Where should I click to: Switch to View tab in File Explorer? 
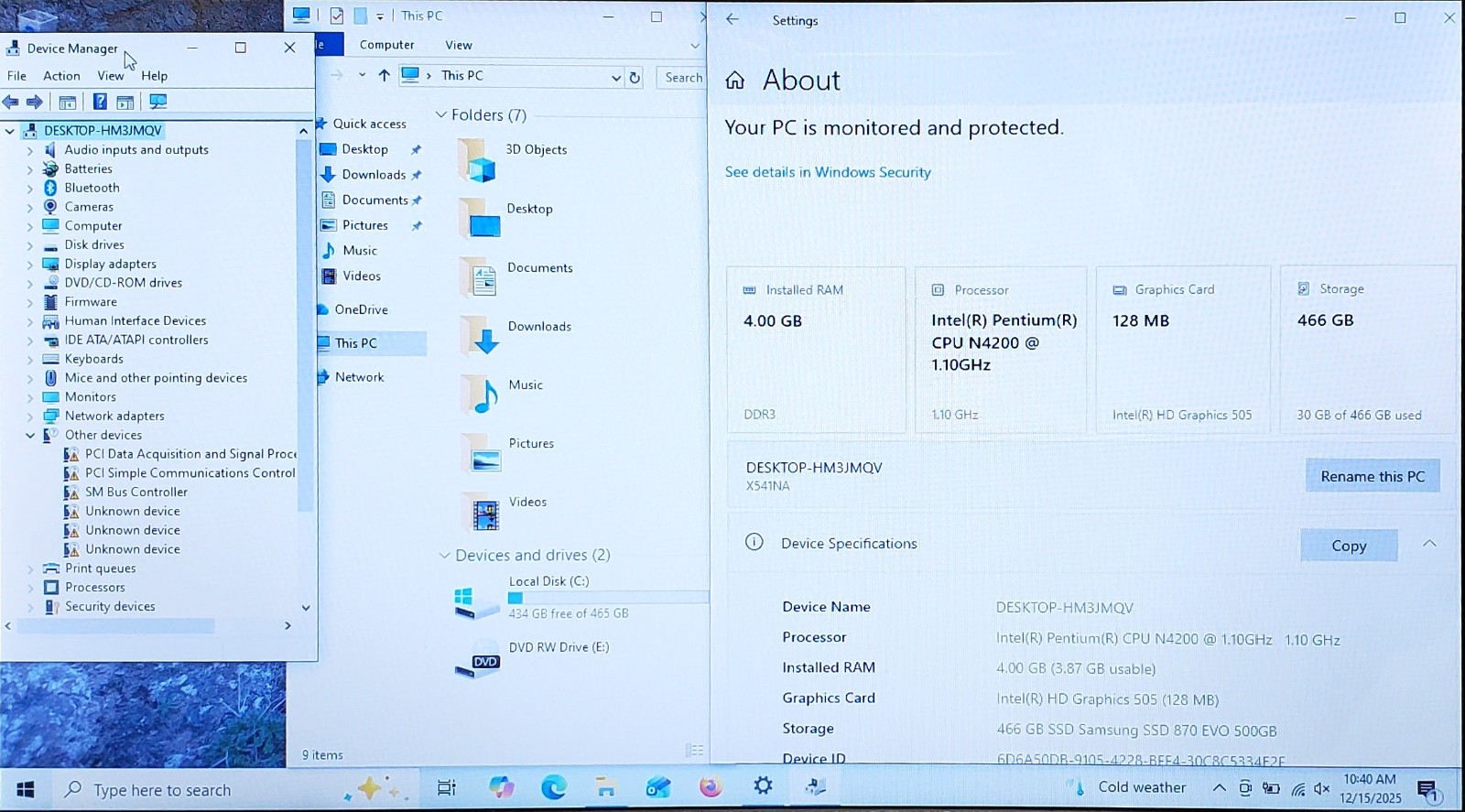click(x=459, y=45)
